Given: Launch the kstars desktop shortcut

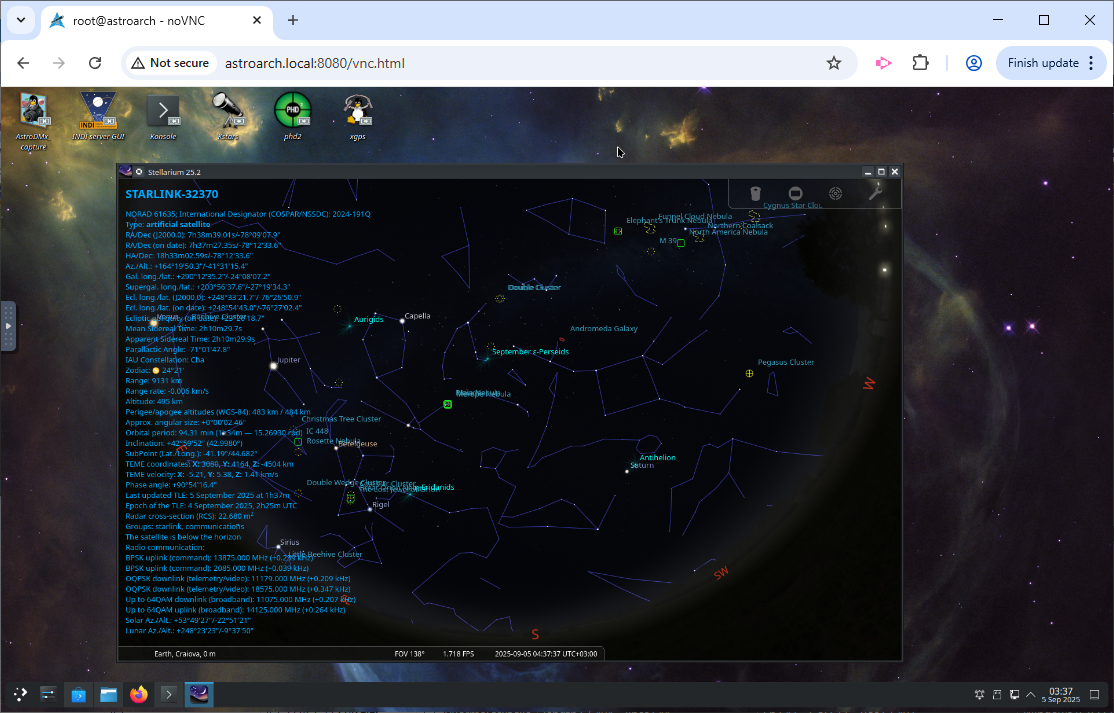Looking at the screenshot, I should [228, 116].
